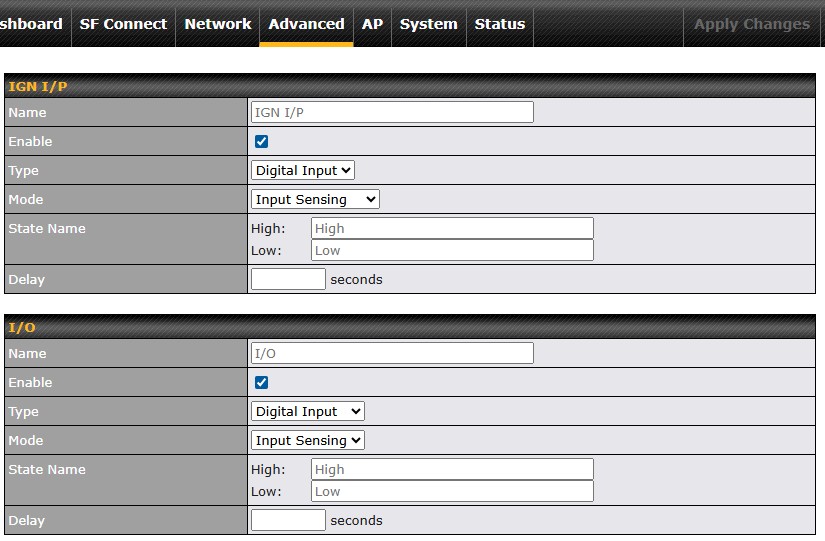Toggle the I/O Enable checkbox
825x541 pixels.
[x=262, y=383]
